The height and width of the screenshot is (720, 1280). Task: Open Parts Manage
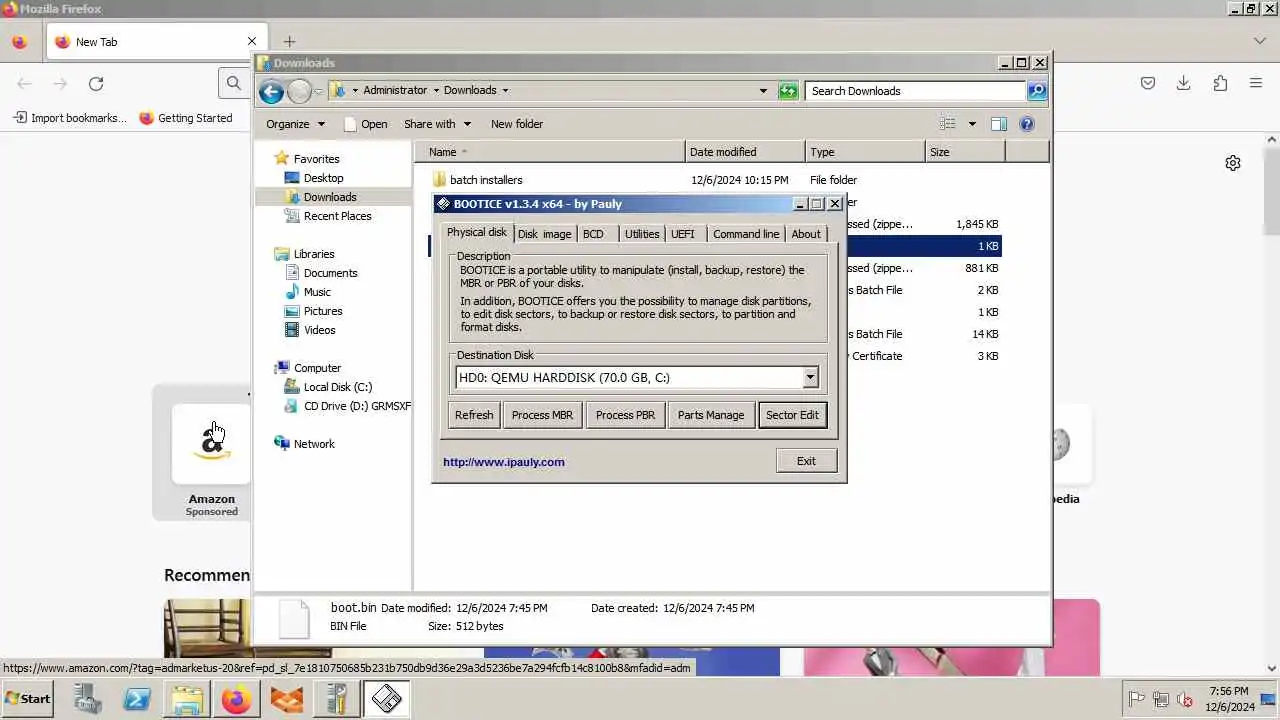711,415
